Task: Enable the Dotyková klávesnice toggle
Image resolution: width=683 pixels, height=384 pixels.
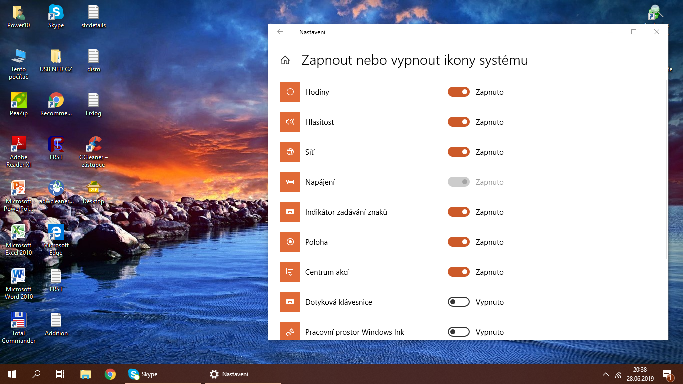Action: [458, 302]
